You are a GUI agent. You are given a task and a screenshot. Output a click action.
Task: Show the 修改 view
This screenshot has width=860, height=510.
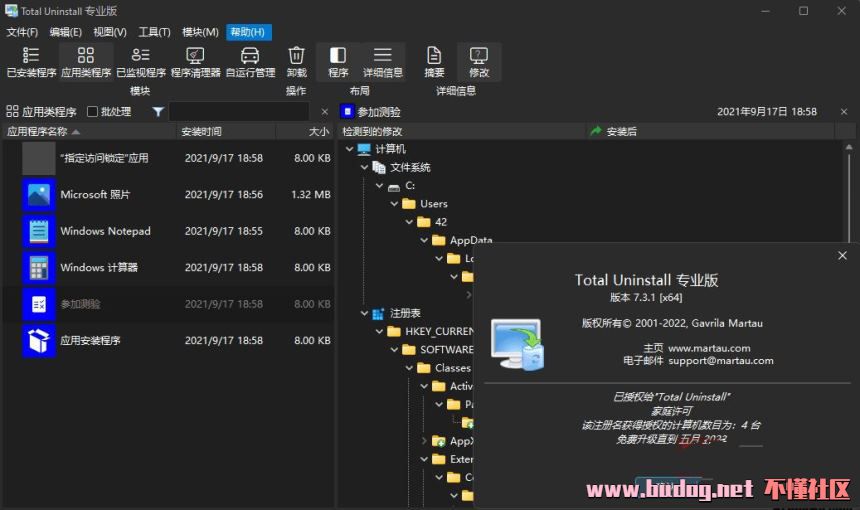[x=479, y=62]
